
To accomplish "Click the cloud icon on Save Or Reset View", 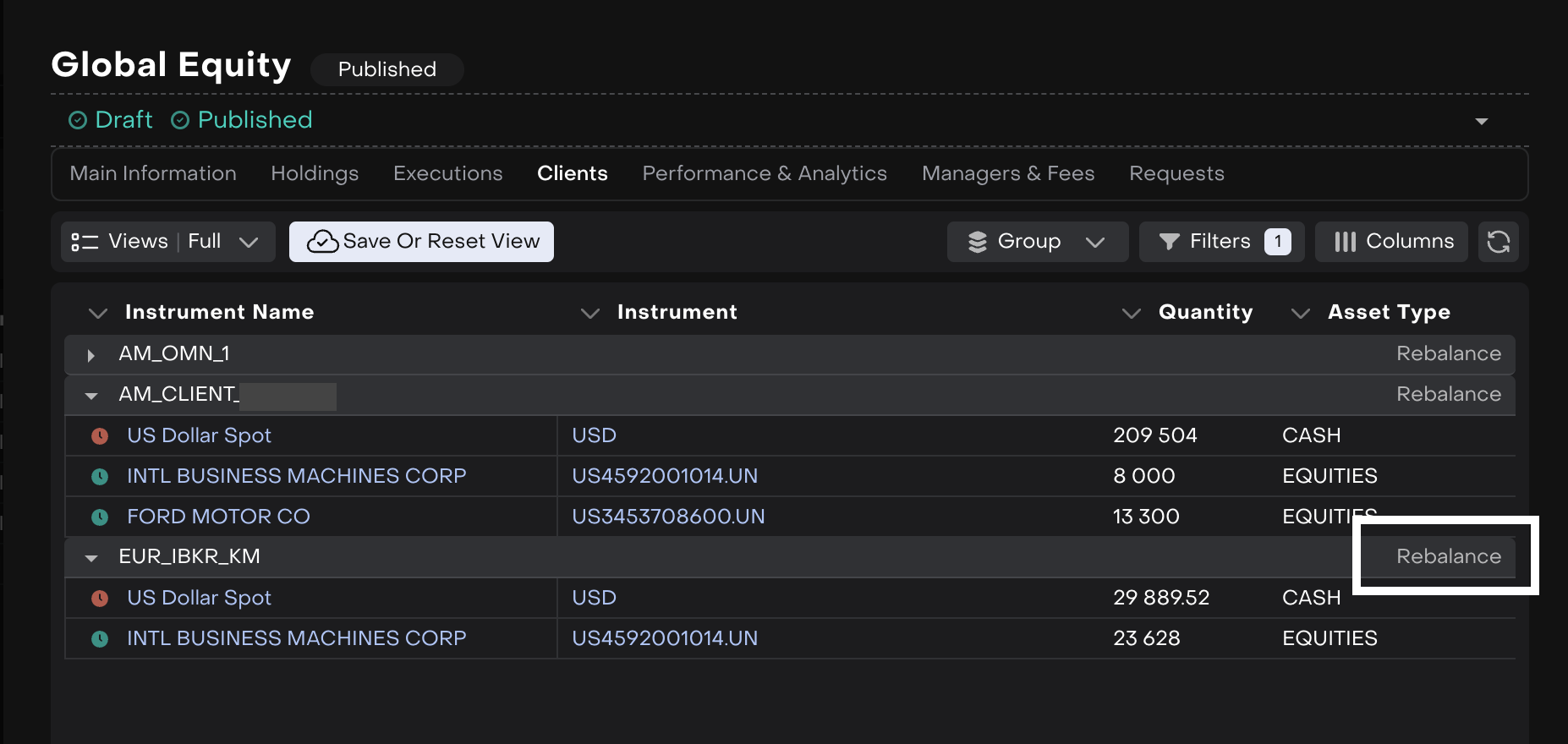I will [322, 242].
